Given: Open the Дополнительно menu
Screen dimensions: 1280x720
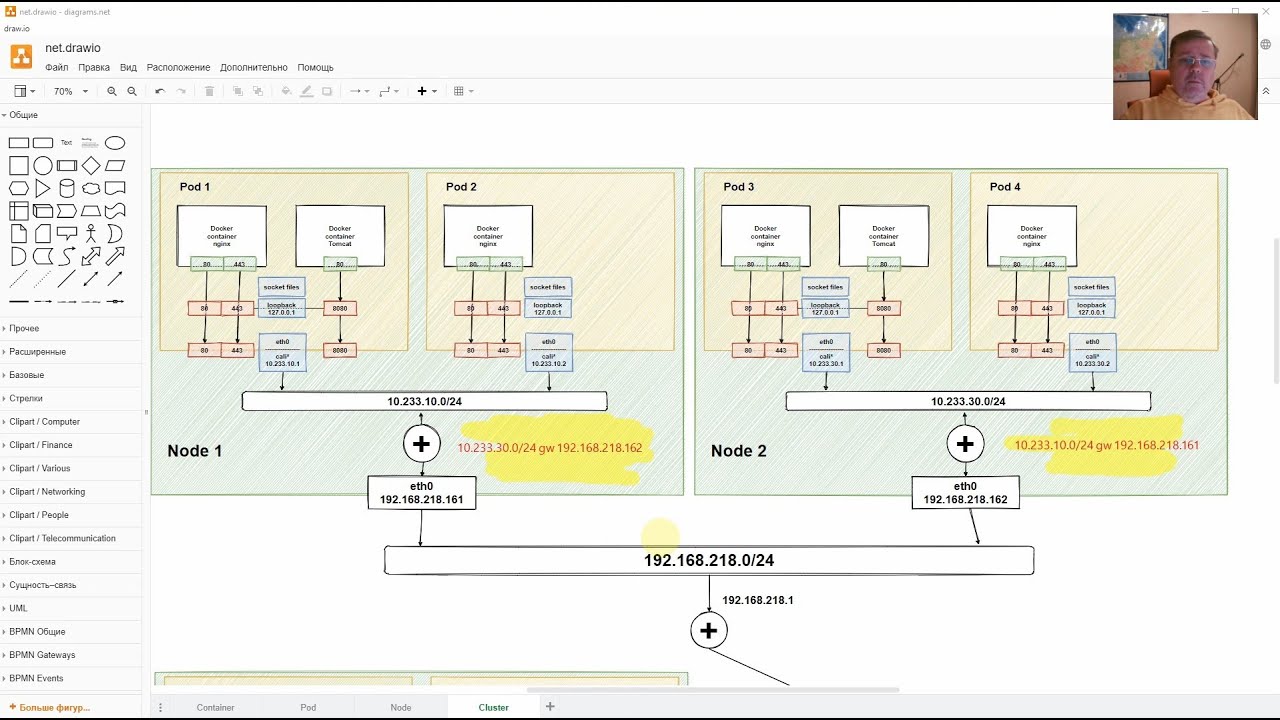Looking at the screenshot, I should 254,68.
